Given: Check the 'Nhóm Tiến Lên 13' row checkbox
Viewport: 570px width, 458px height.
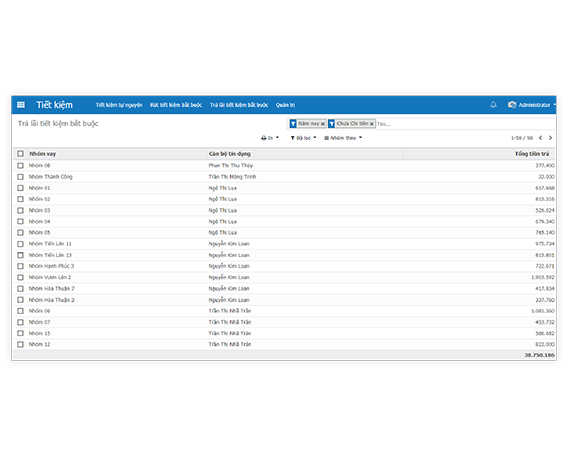Looking at the screenshot, I should 20,255.
